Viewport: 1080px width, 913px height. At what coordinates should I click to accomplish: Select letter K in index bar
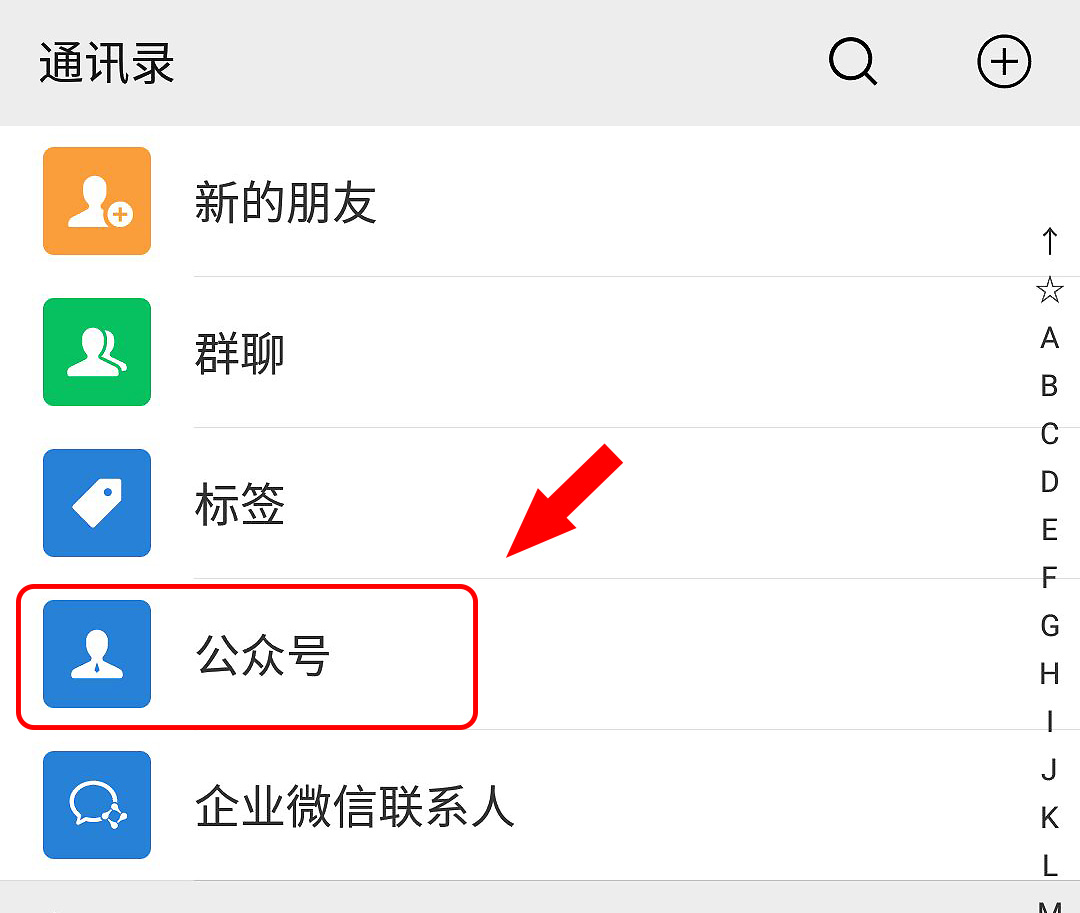[1049, 818]
